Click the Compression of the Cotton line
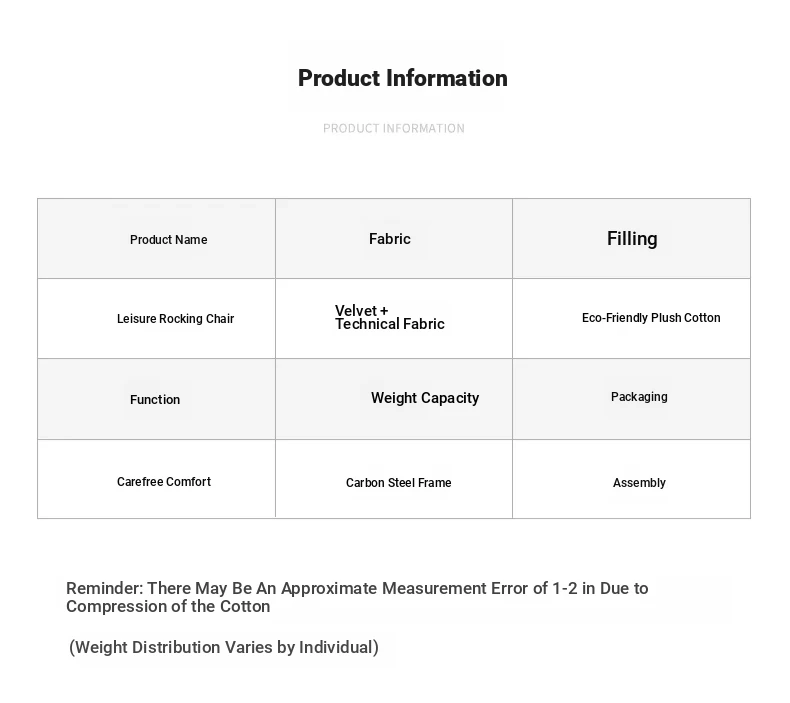This screenshot has height=703, width=790. [168, 606]
